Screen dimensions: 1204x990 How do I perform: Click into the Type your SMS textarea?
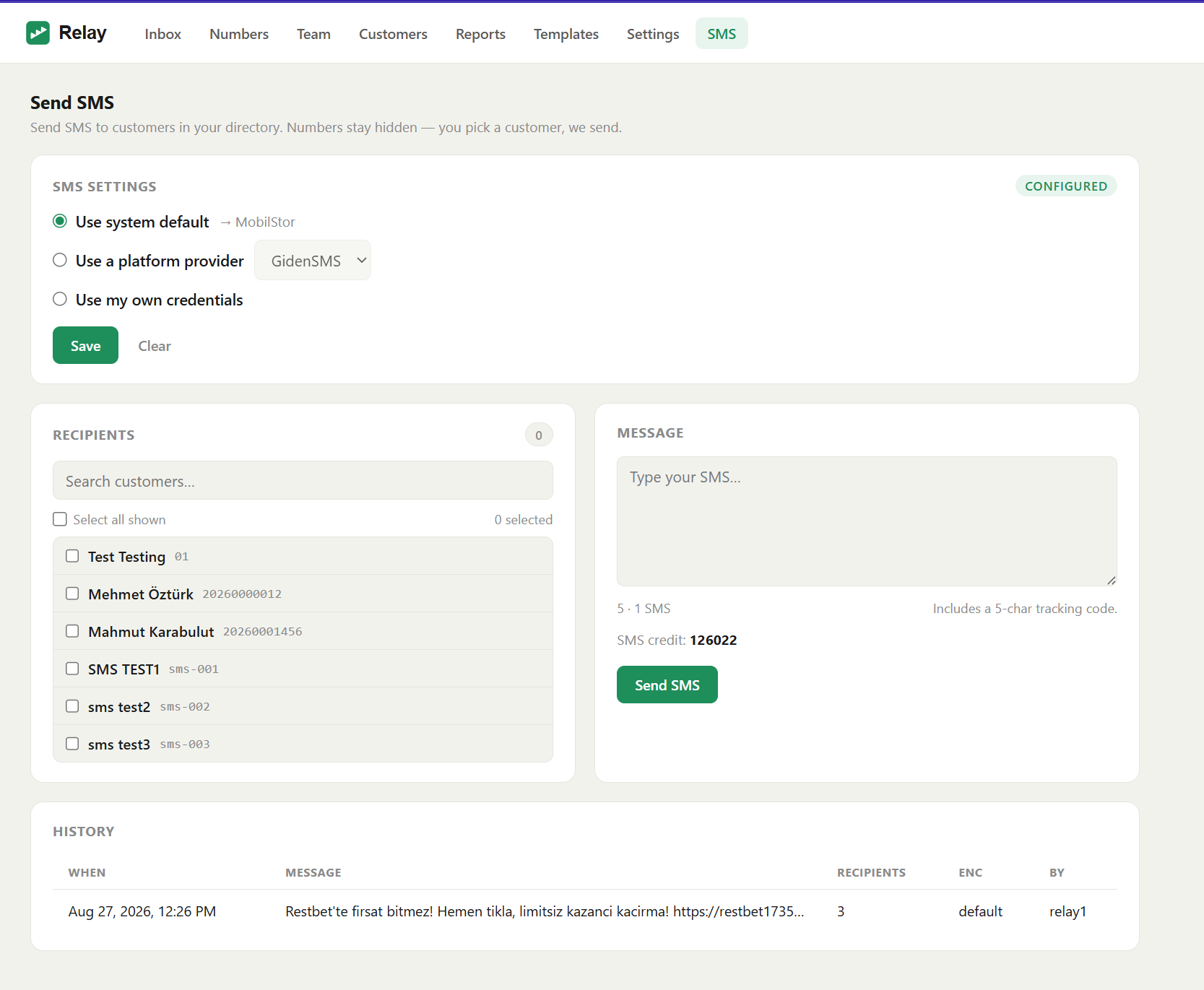pyautogui.click(x=867, y=521)
